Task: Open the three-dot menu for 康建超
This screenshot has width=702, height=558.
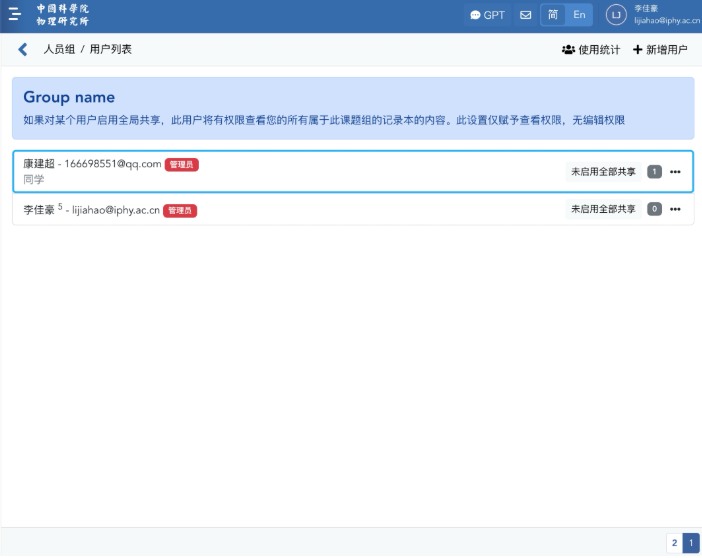Action: 675,172
